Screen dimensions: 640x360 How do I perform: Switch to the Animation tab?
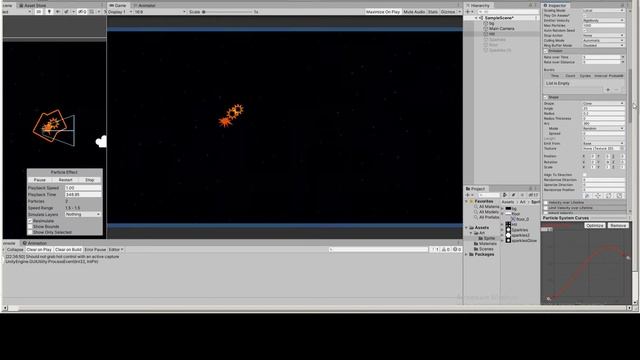pos(35,243)
